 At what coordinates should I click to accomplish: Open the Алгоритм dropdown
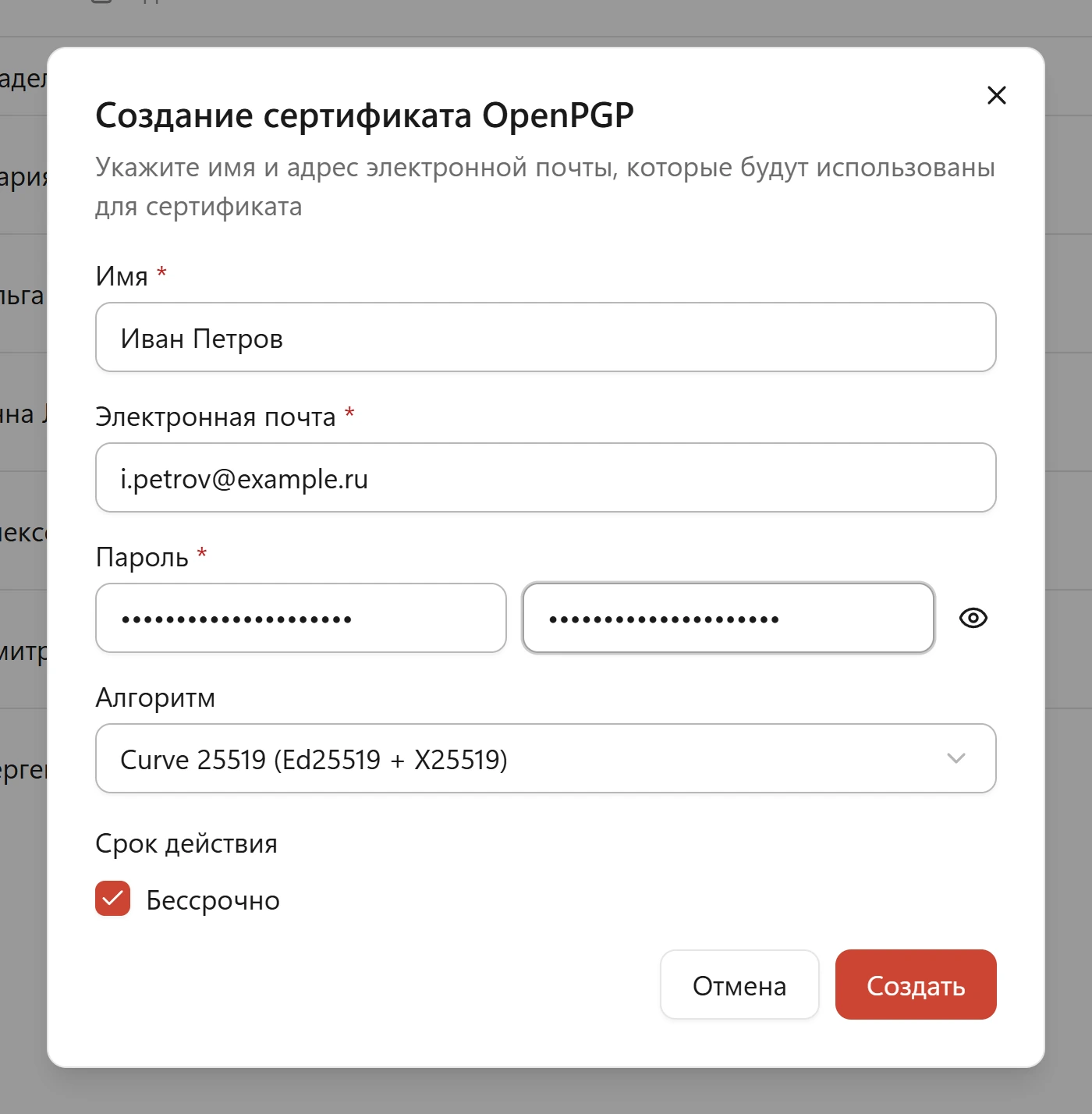pyautogui.click(x=546, y=758)
